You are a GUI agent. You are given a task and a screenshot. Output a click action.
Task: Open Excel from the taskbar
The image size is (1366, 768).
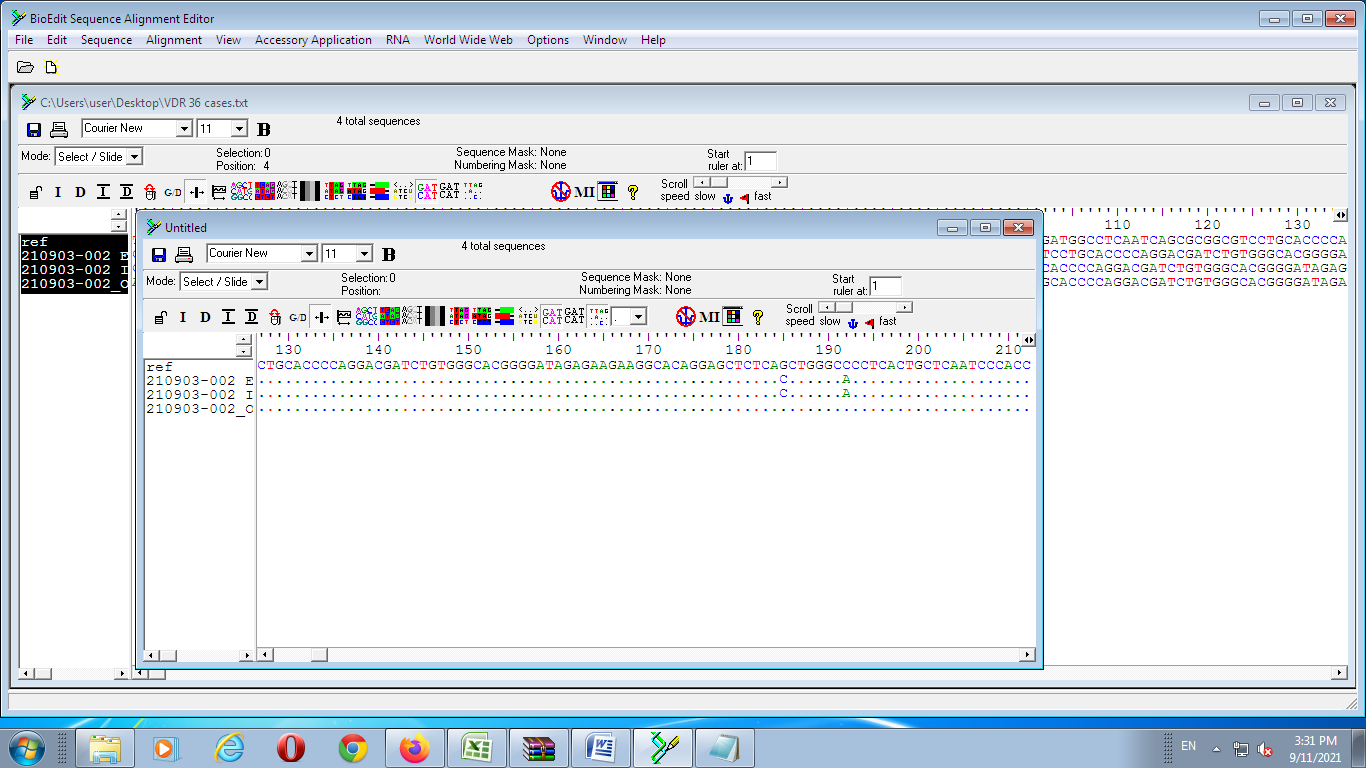click(x=475, y=748)
